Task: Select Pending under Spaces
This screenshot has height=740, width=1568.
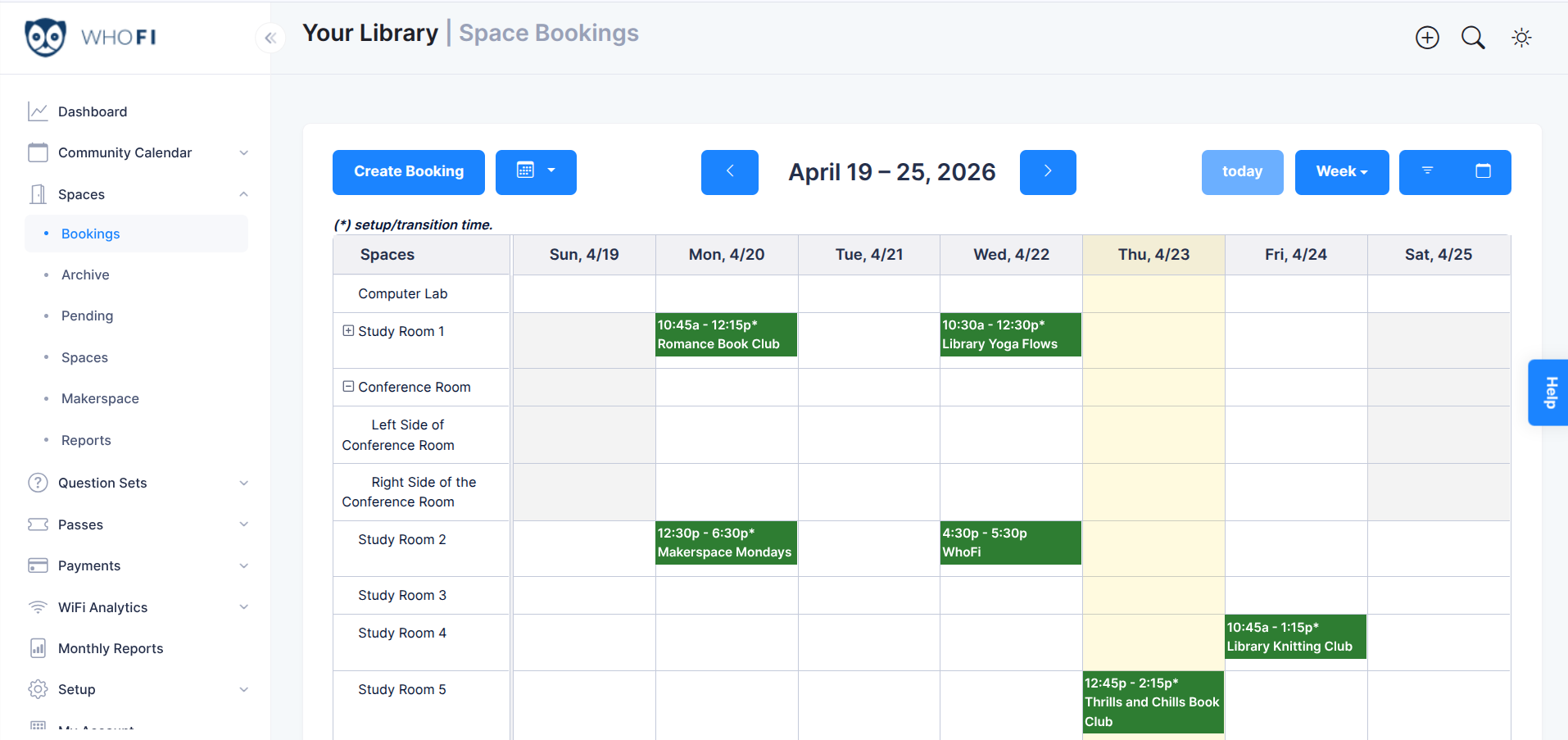Action: coord(87,316)
